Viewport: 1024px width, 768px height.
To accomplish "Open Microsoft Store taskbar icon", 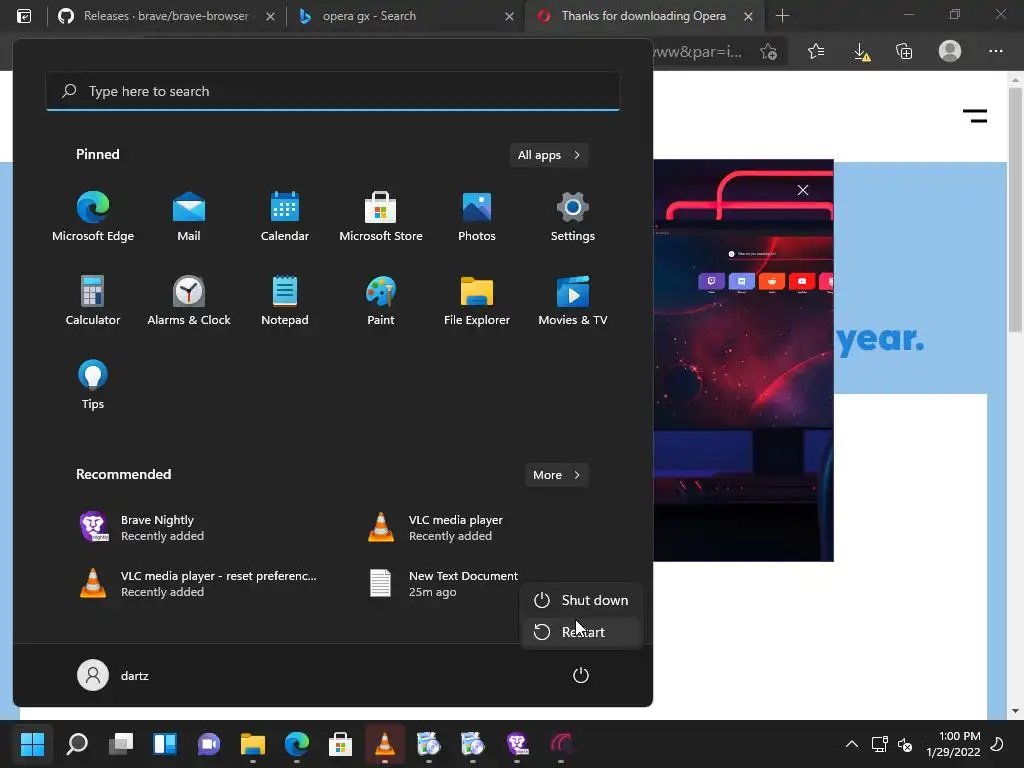I will 340,743.
